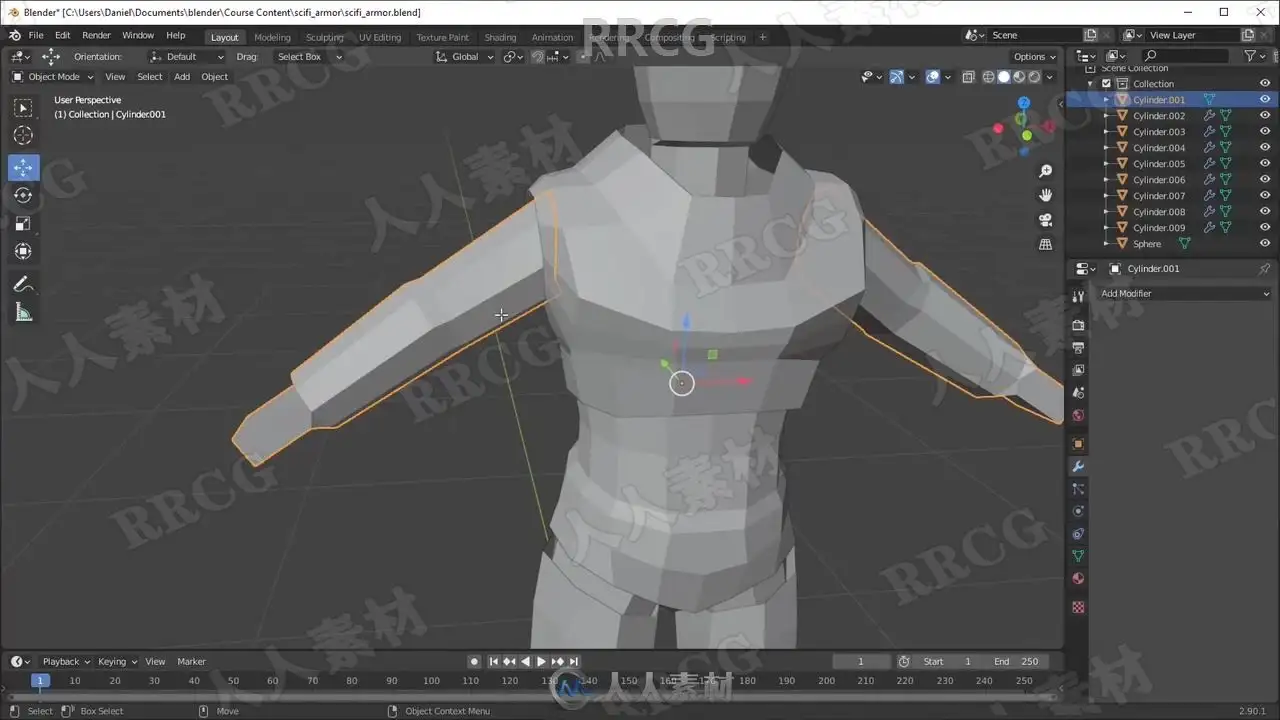Open the Tool properties tab

[1078, 297]
